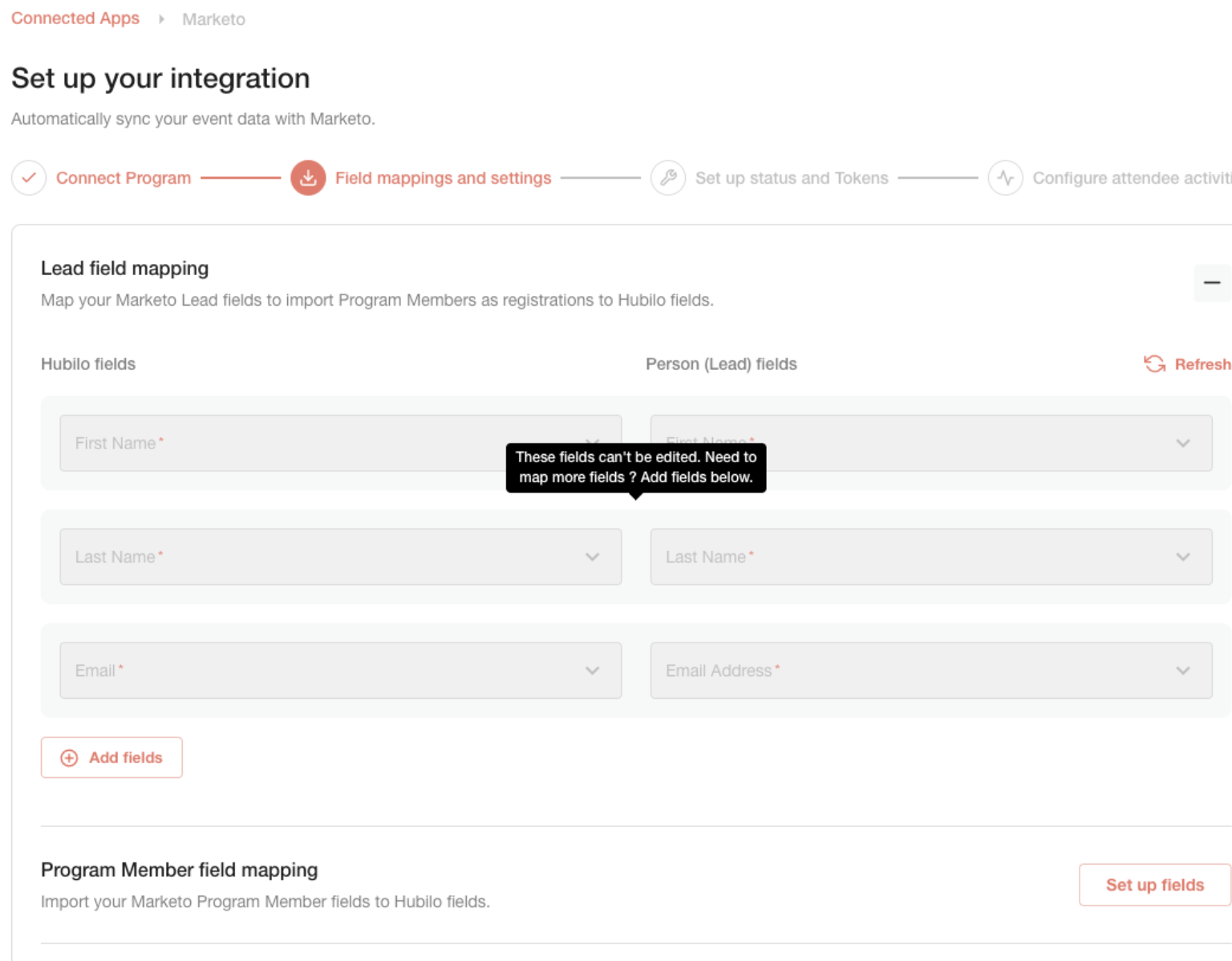The width and height of the screenshot is (1232, 961).
Task: Click Import your Marketo Program Member description
Action: pos(265,902)
